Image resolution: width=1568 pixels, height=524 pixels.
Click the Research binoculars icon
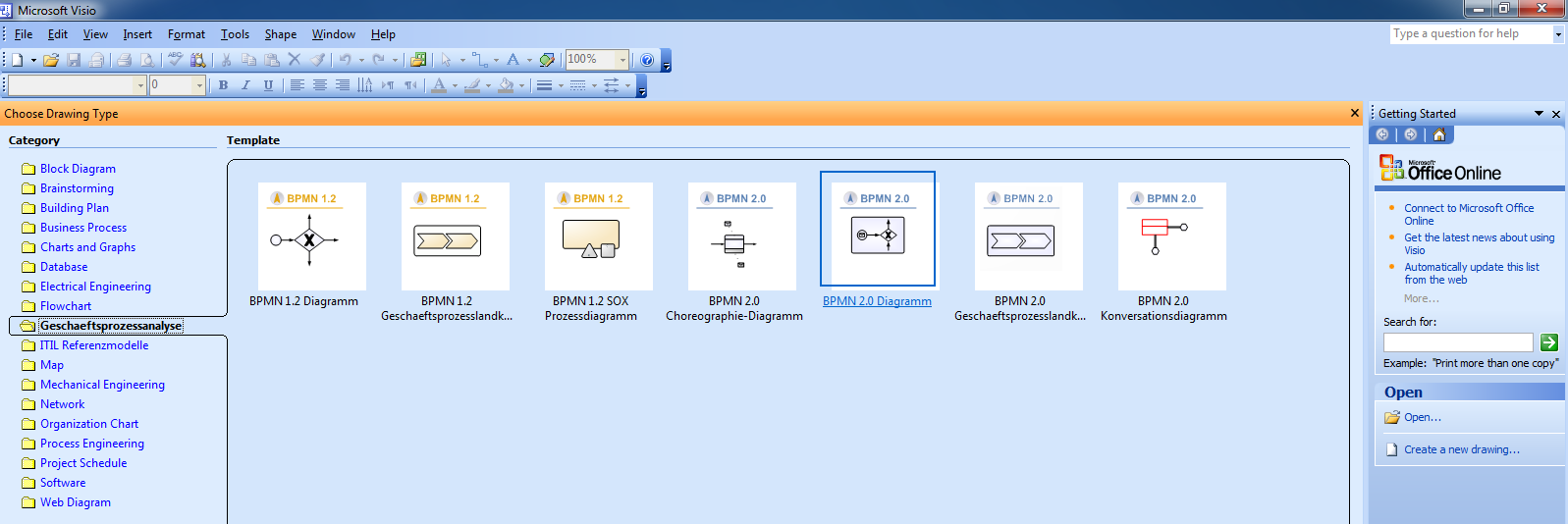point(197,60)
